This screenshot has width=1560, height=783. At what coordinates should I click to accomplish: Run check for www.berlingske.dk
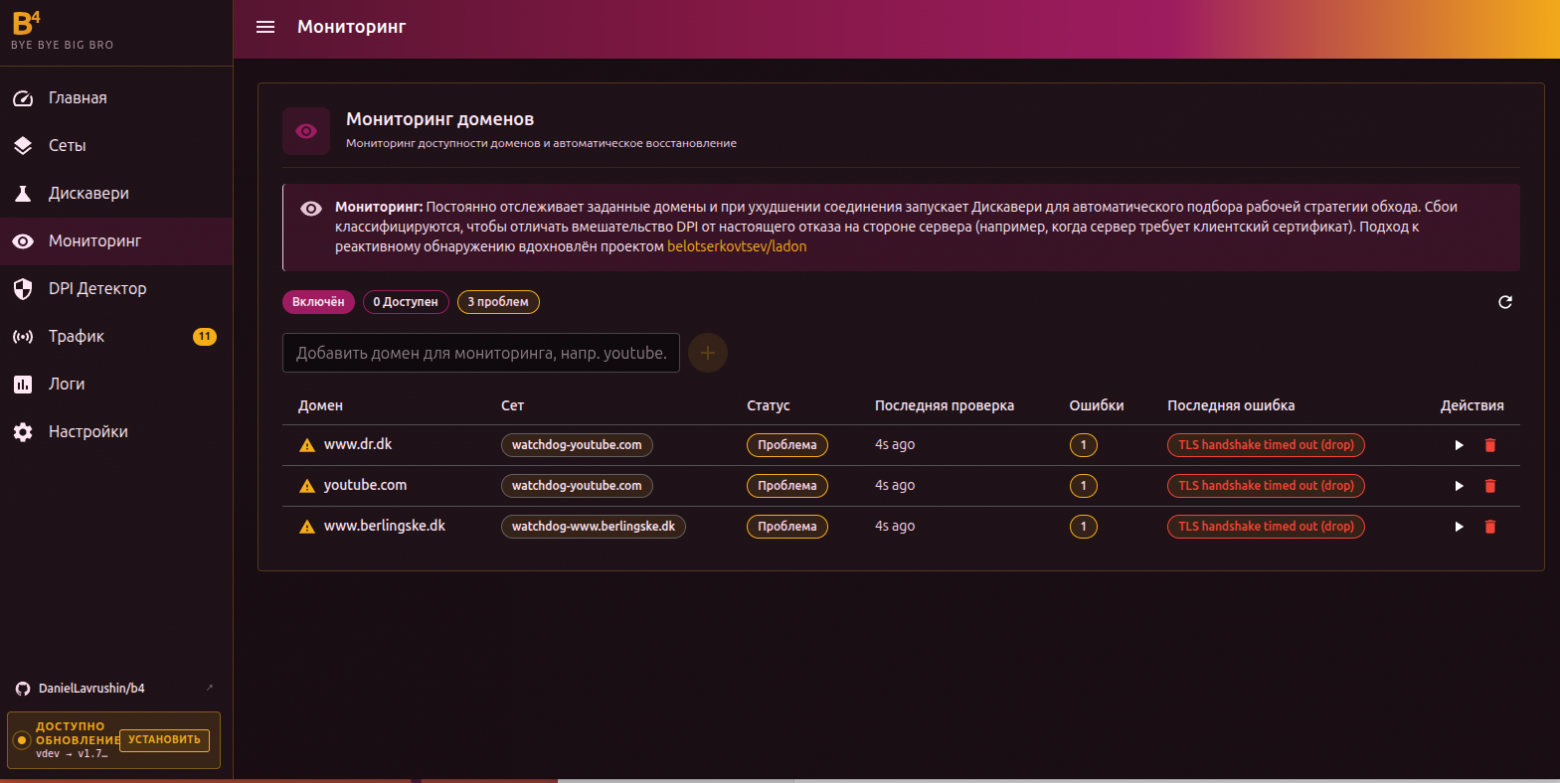click(x=1459, y=526)
